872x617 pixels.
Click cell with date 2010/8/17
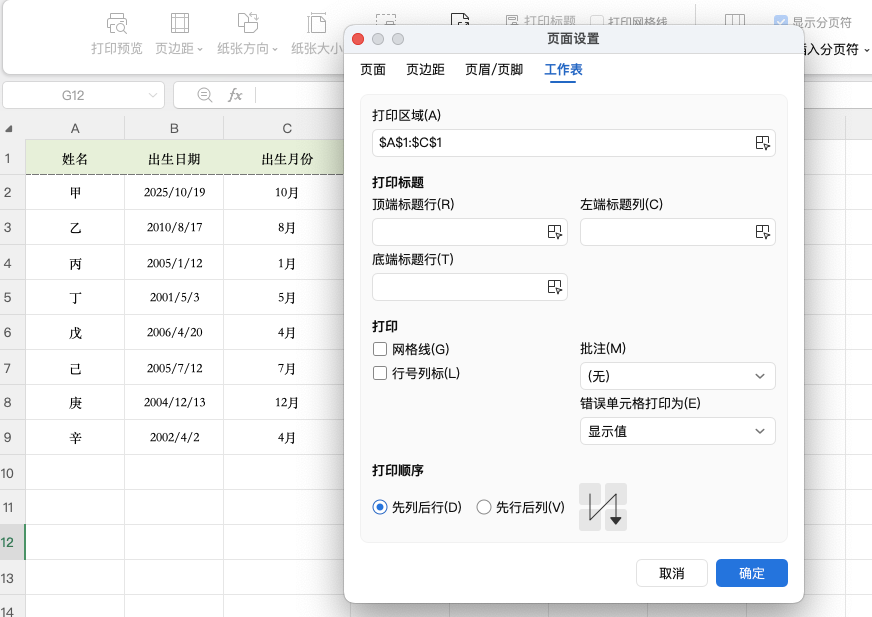[174, 228]
